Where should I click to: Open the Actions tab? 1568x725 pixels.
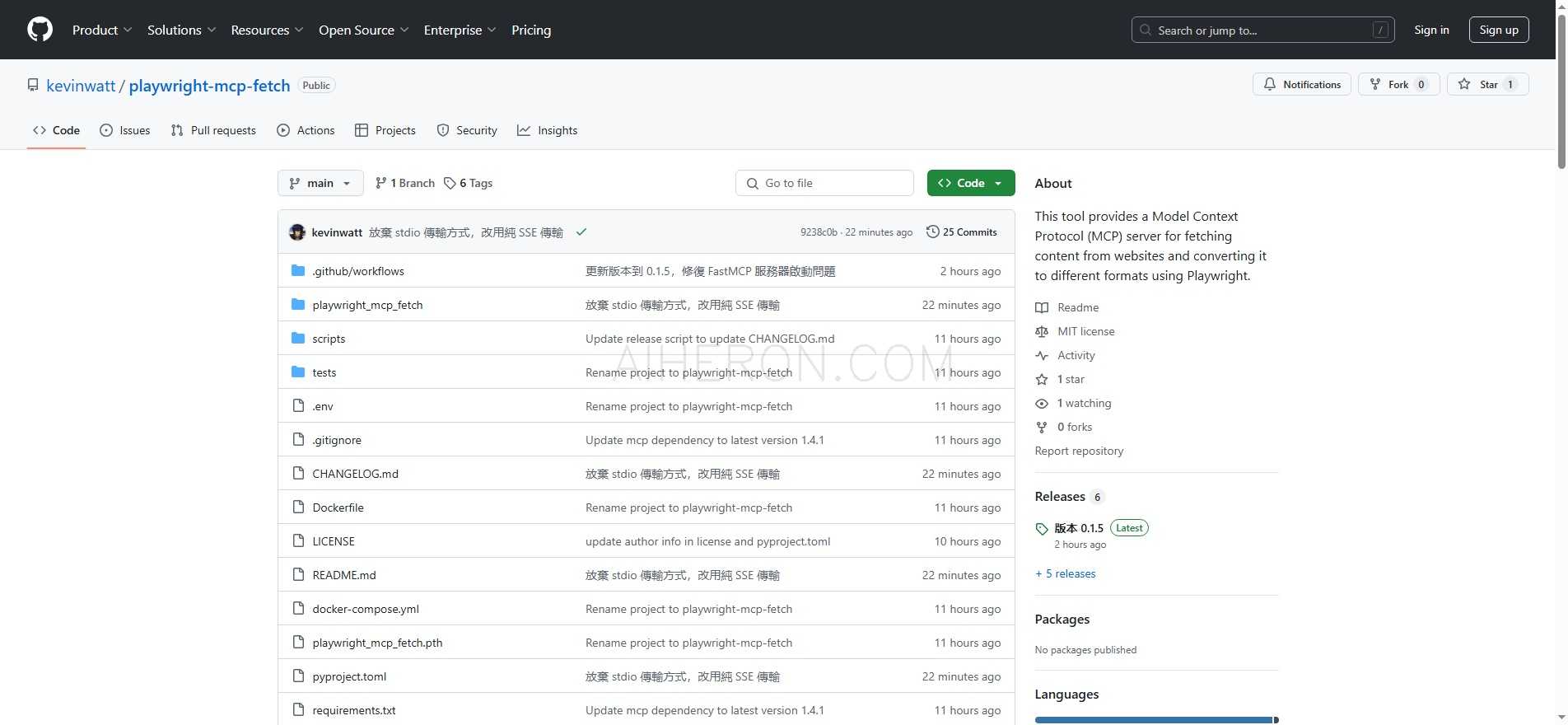point(306,130)
